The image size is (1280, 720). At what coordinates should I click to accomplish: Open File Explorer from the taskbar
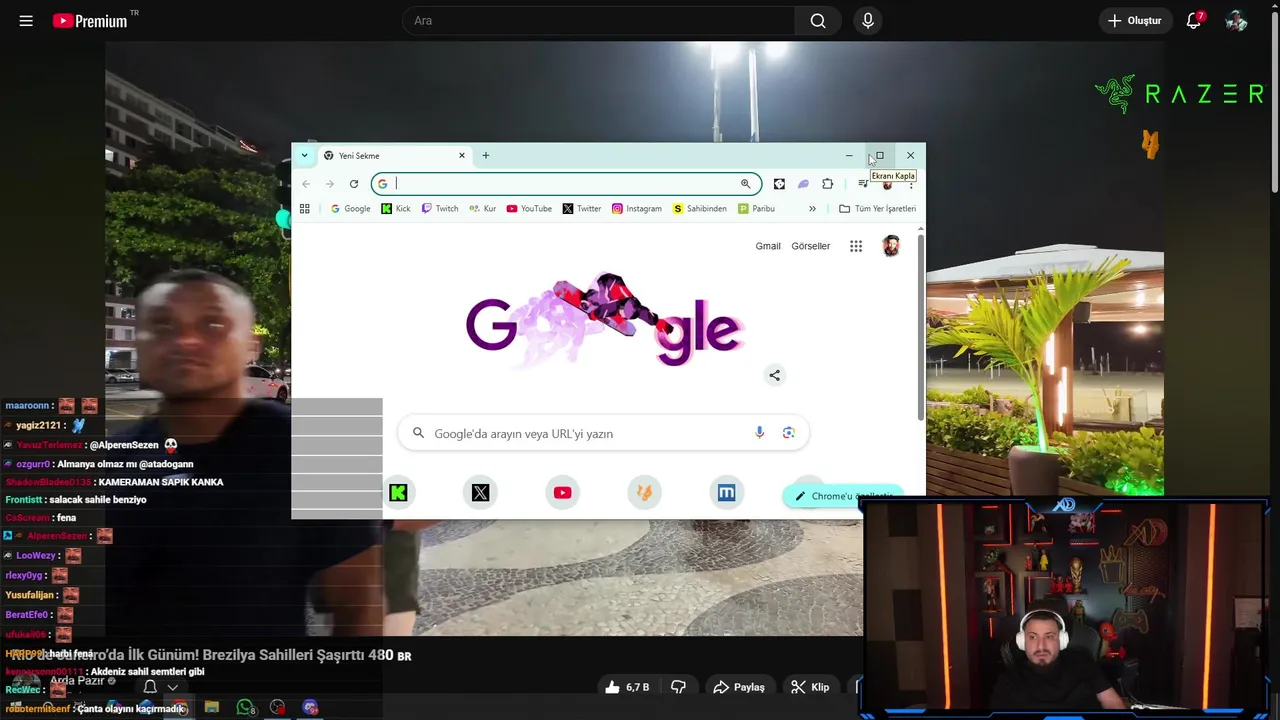click(212, 707)
